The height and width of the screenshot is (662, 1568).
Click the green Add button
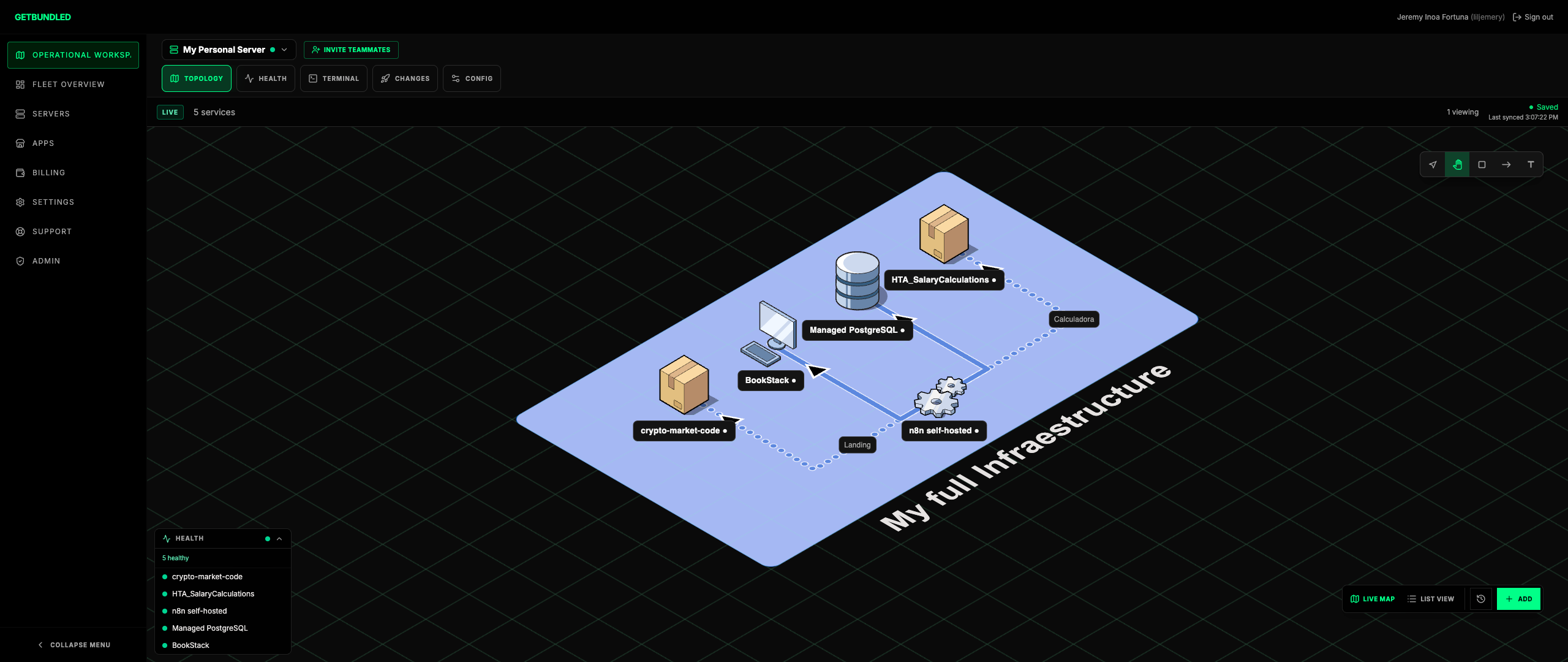point(1518,599)
